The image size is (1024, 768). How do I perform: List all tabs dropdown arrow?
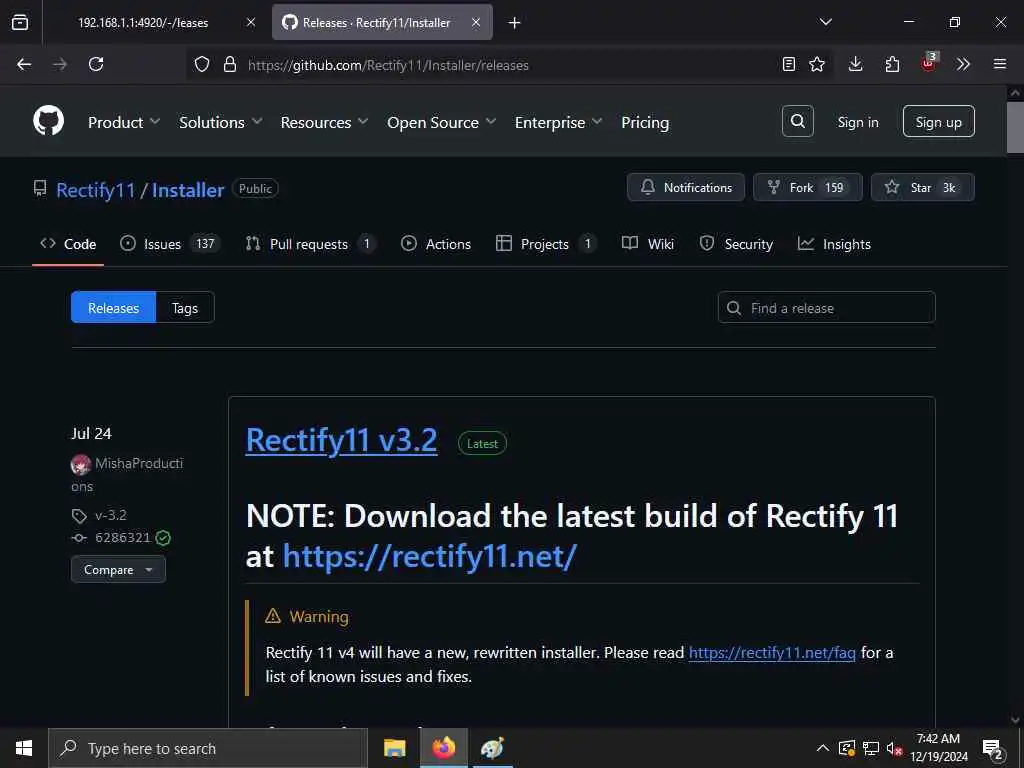(825, 22)
